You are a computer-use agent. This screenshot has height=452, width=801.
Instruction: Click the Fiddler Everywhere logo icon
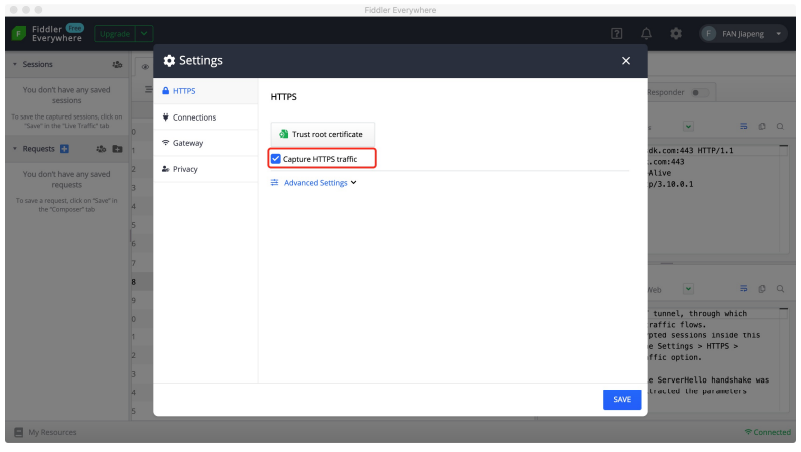[x=18, y=33]
